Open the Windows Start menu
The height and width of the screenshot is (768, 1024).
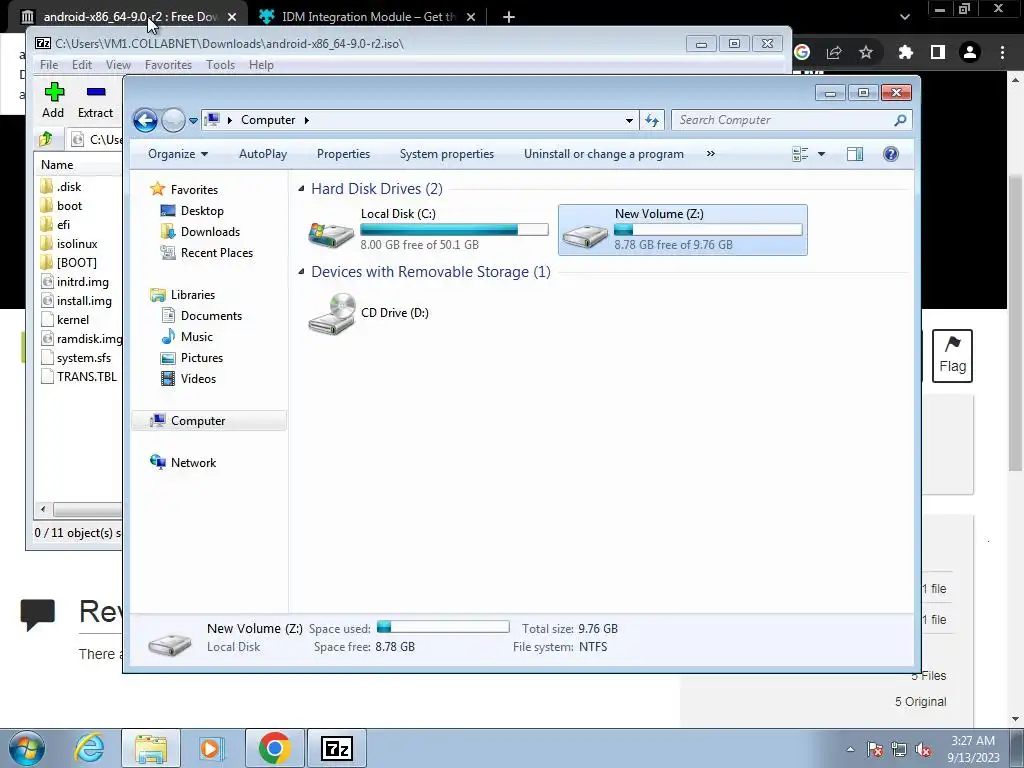tap(27, 748)
